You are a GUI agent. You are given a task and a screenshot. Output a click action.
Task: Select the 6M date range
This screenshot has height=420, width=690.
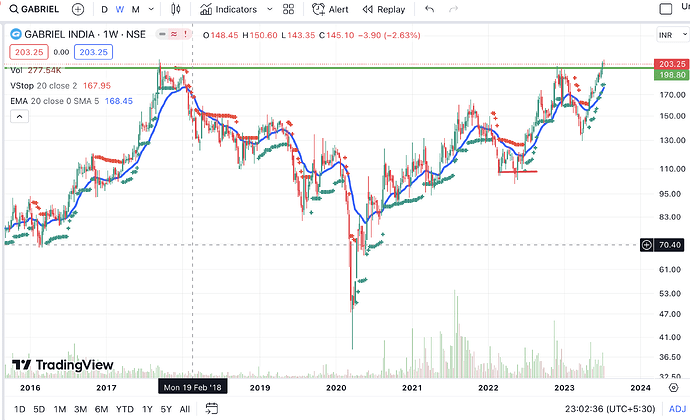101,409
